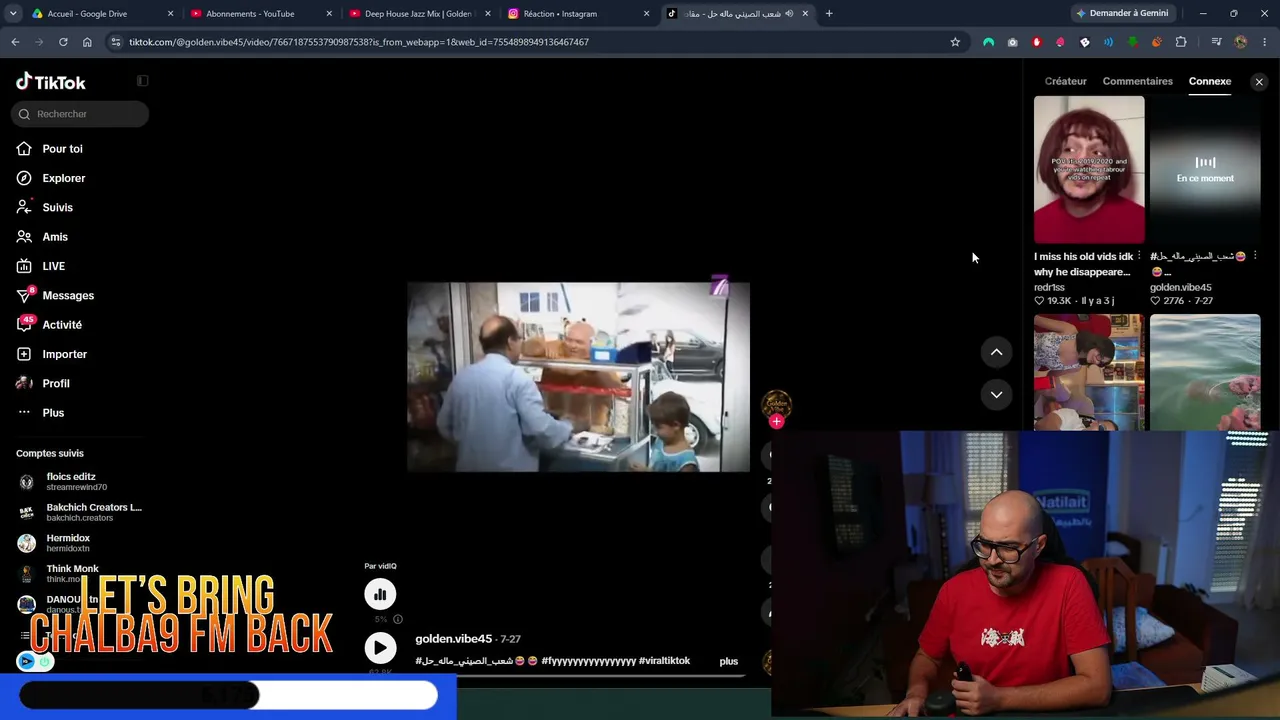Open Activité notifications

coord(62,325)
